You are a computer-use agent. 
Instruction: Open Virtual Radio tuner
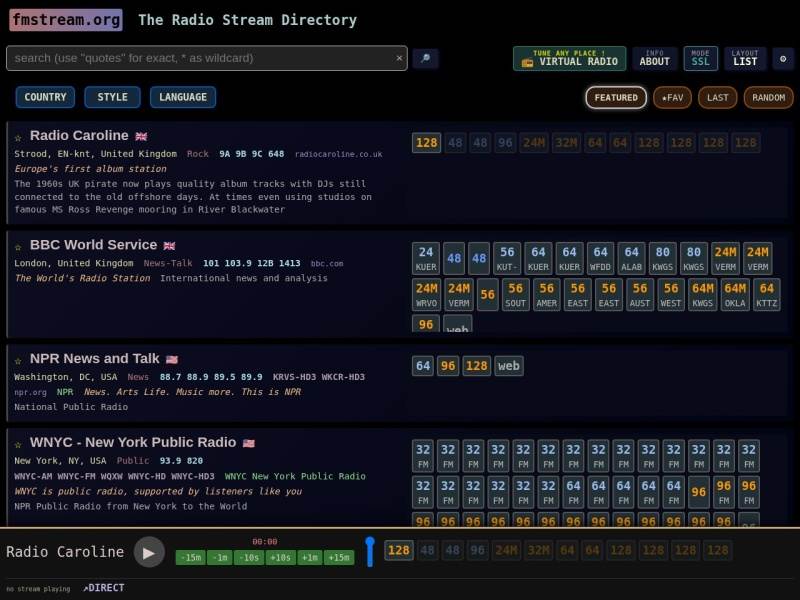(x=569, y=59)
